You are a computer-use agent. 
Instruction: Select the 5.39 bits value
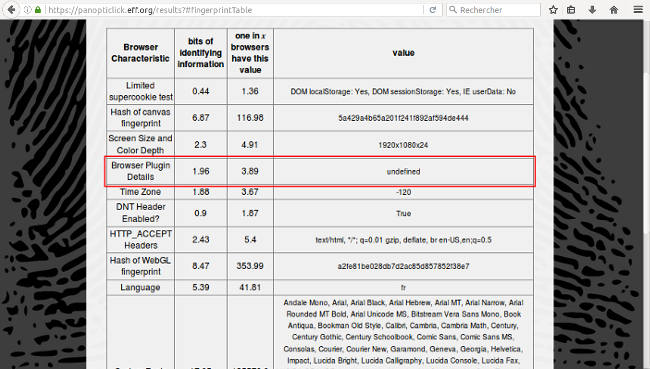click(201, 287)
